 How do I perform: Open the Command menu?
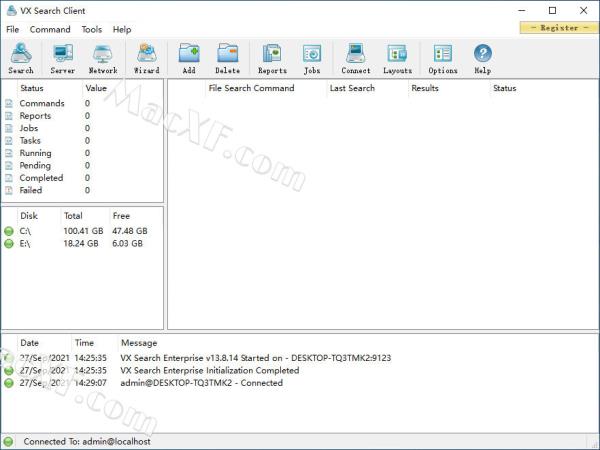[50, 29]
